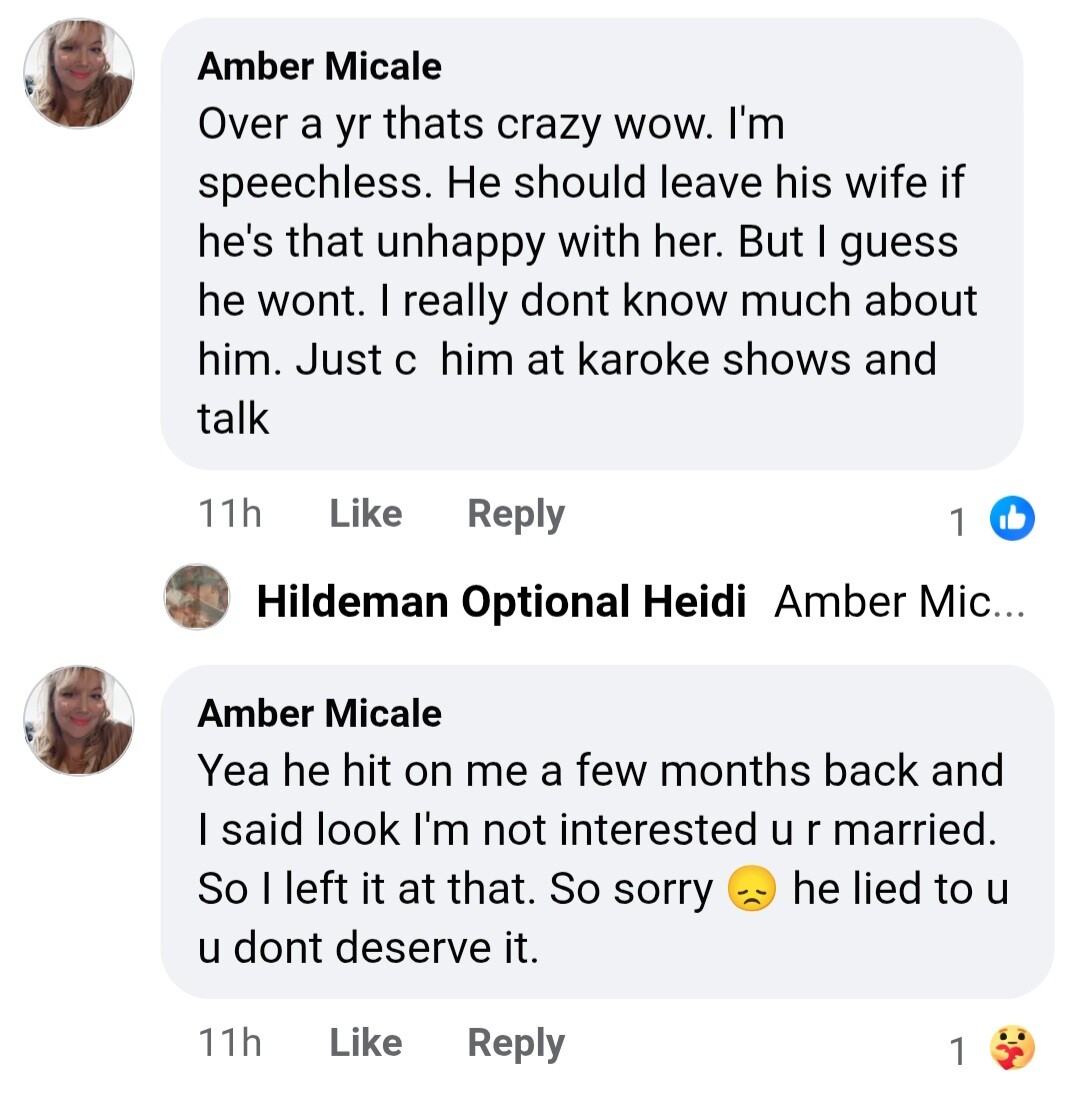Open Amber Micale's name above 'Yea he hit' comment
The height and width of the screenshot is (1100, 1080).
[x=319, y=713]
